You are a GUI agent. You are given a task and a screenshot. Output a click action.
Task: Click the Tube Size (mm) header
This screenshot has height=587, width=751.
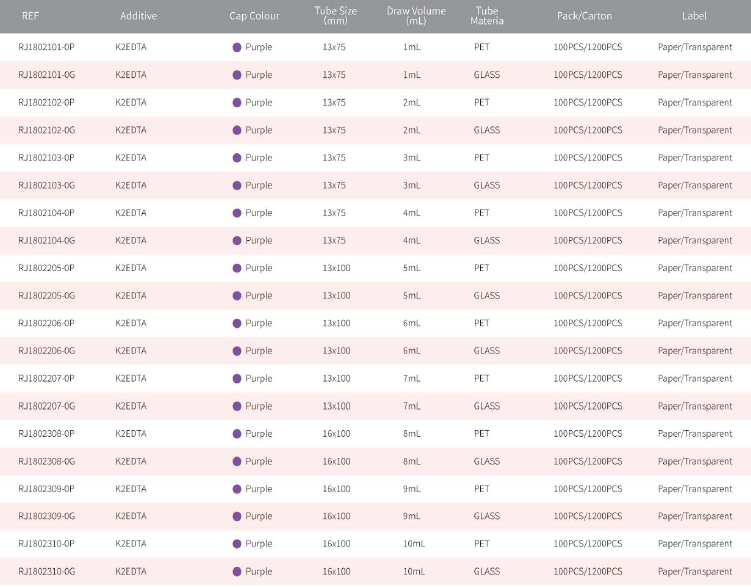334,16
